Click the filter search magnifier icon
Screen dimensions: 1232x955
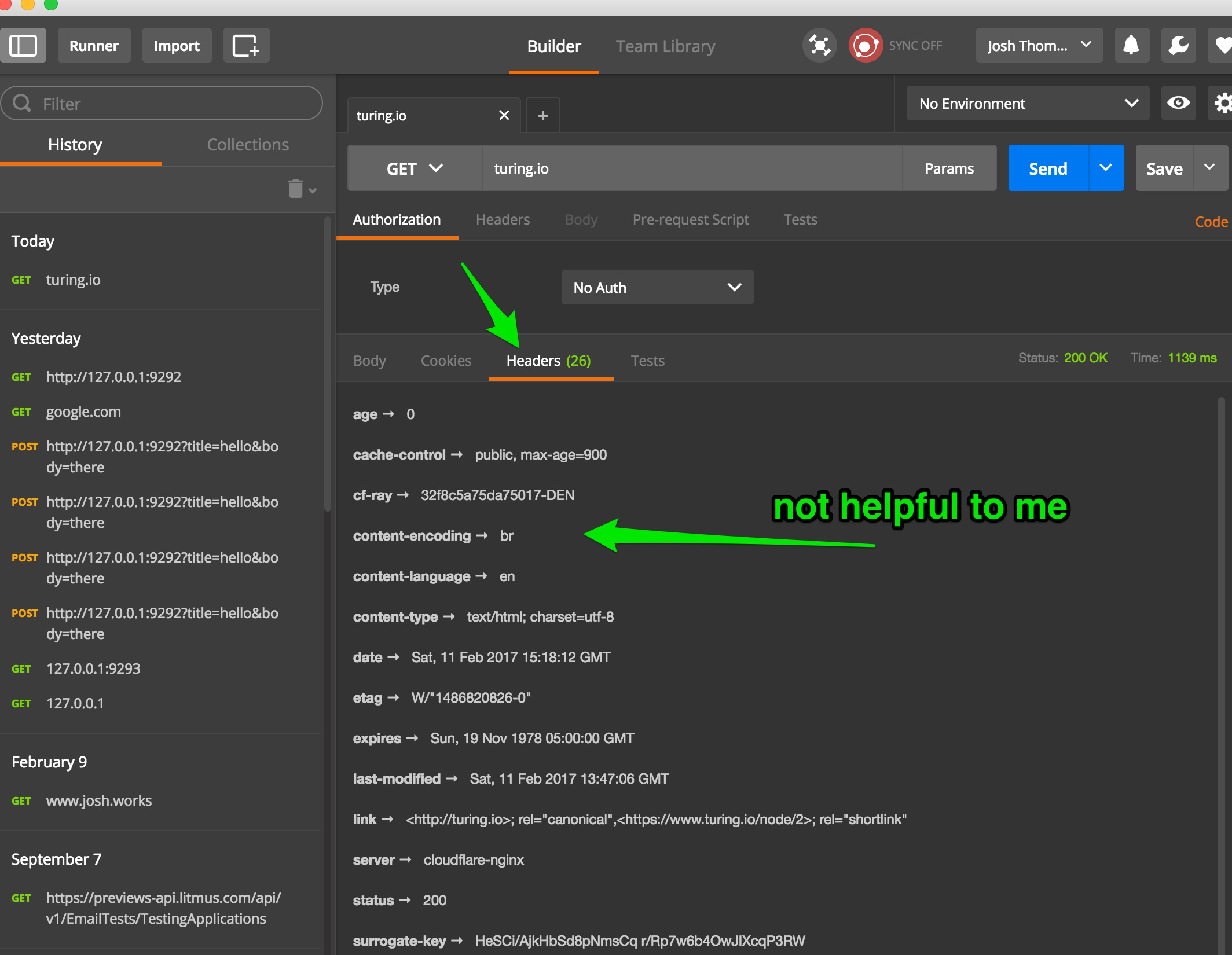click(x=22, y=103)
